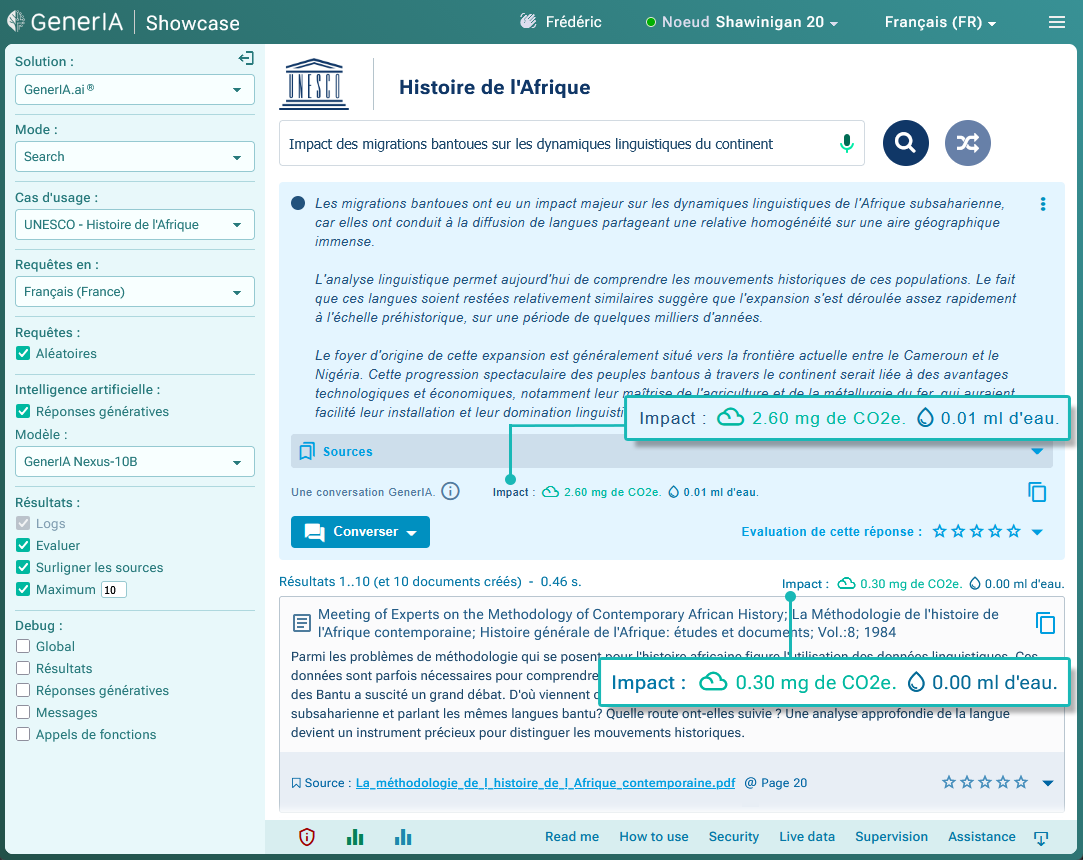Copy the Meeting of Experts result text
This screenshot has height=860, width=1083.
[1046, 622]
